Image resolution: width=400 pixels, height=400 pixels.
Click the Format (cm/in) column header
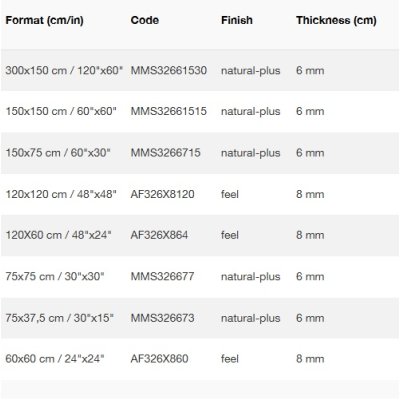tap(44, 20)
